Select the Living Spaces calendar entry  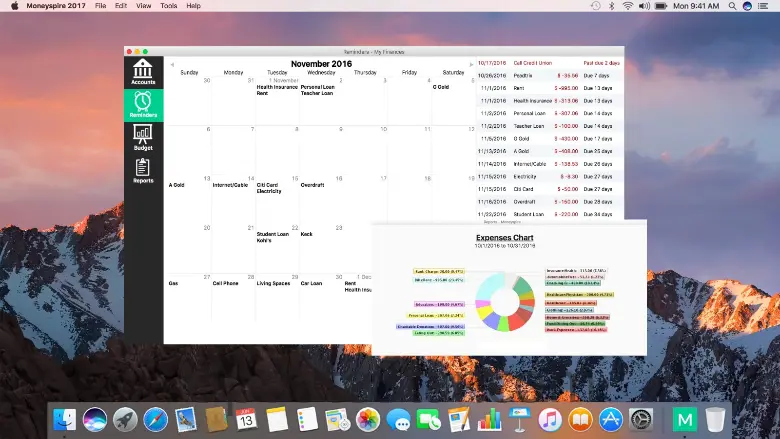click(x=273, y=283)
